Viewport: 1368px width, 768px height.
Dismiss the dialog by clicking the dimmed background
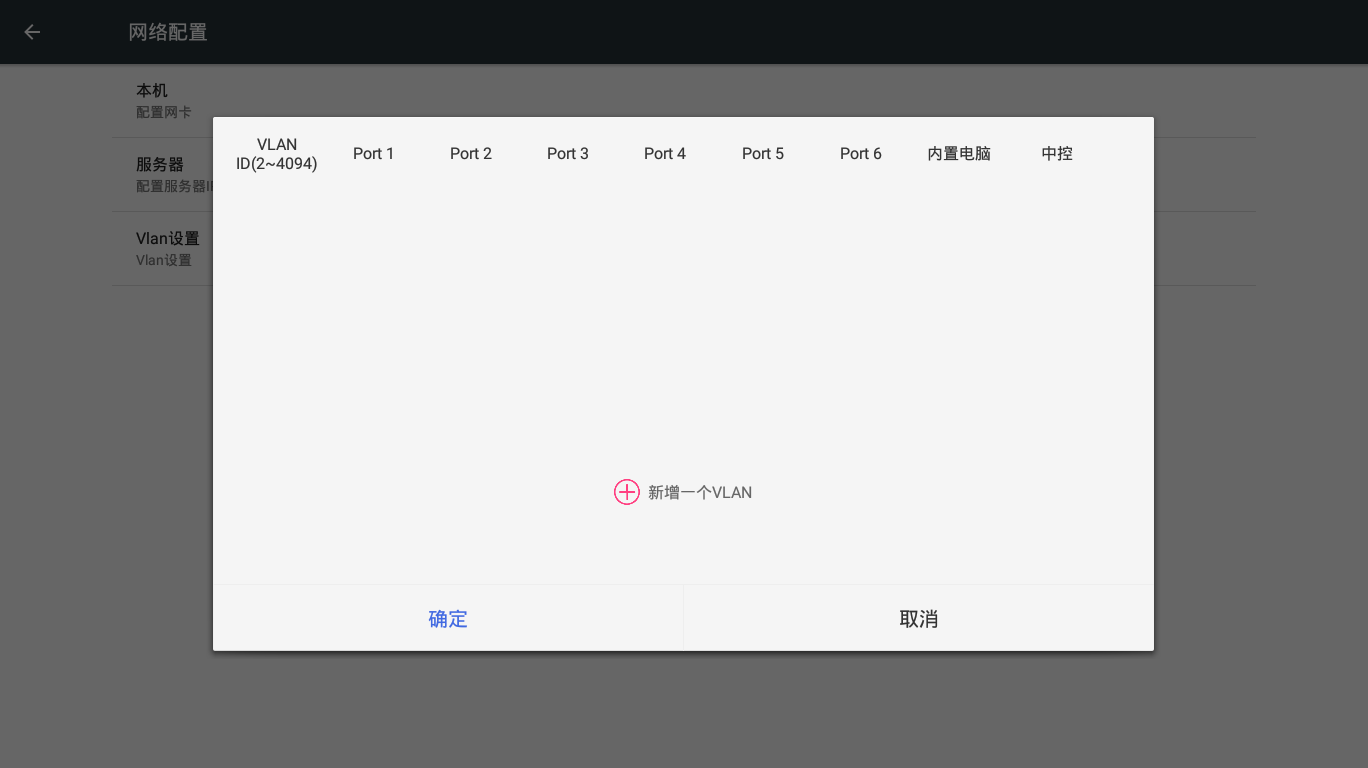click(x=683, y=710)
